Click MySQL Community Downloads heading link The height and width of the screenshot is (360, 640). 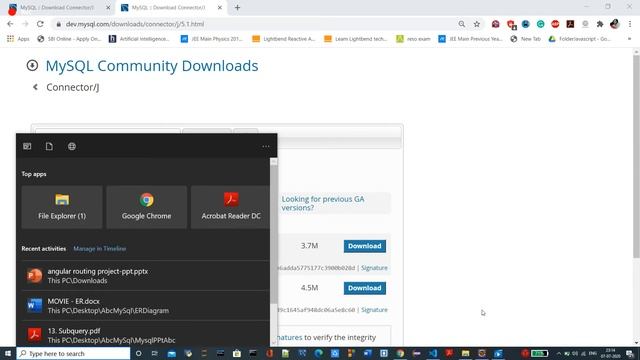pos(152,66)
